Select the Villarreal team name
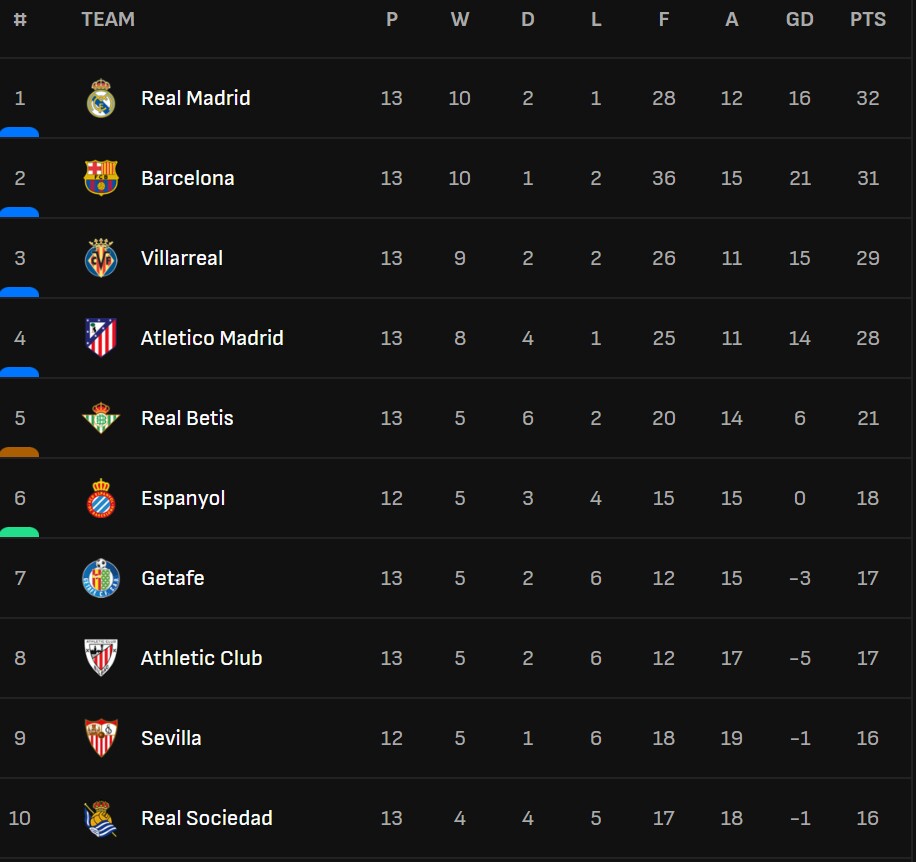The width and height of the screenshot is (916, 862). pos(181,258)
